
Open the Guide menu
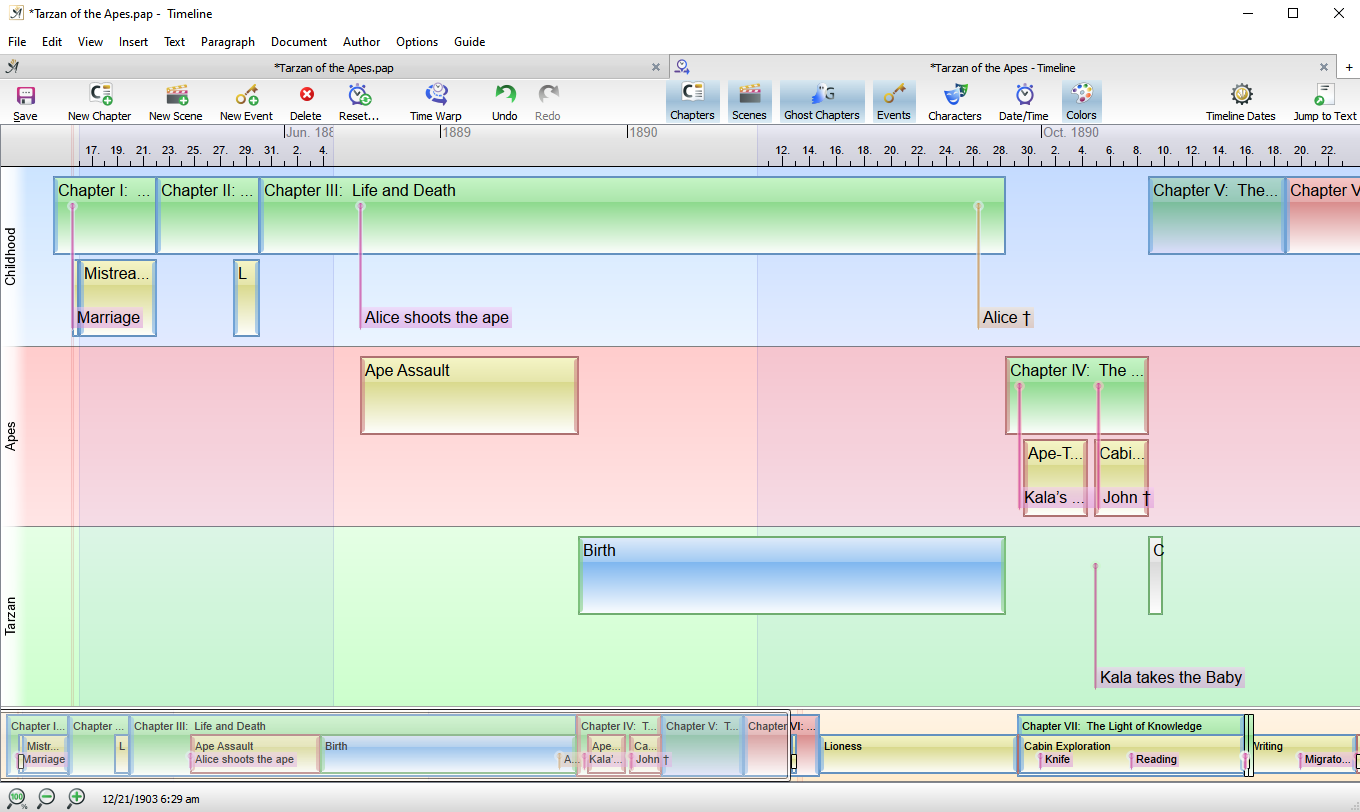469,42
